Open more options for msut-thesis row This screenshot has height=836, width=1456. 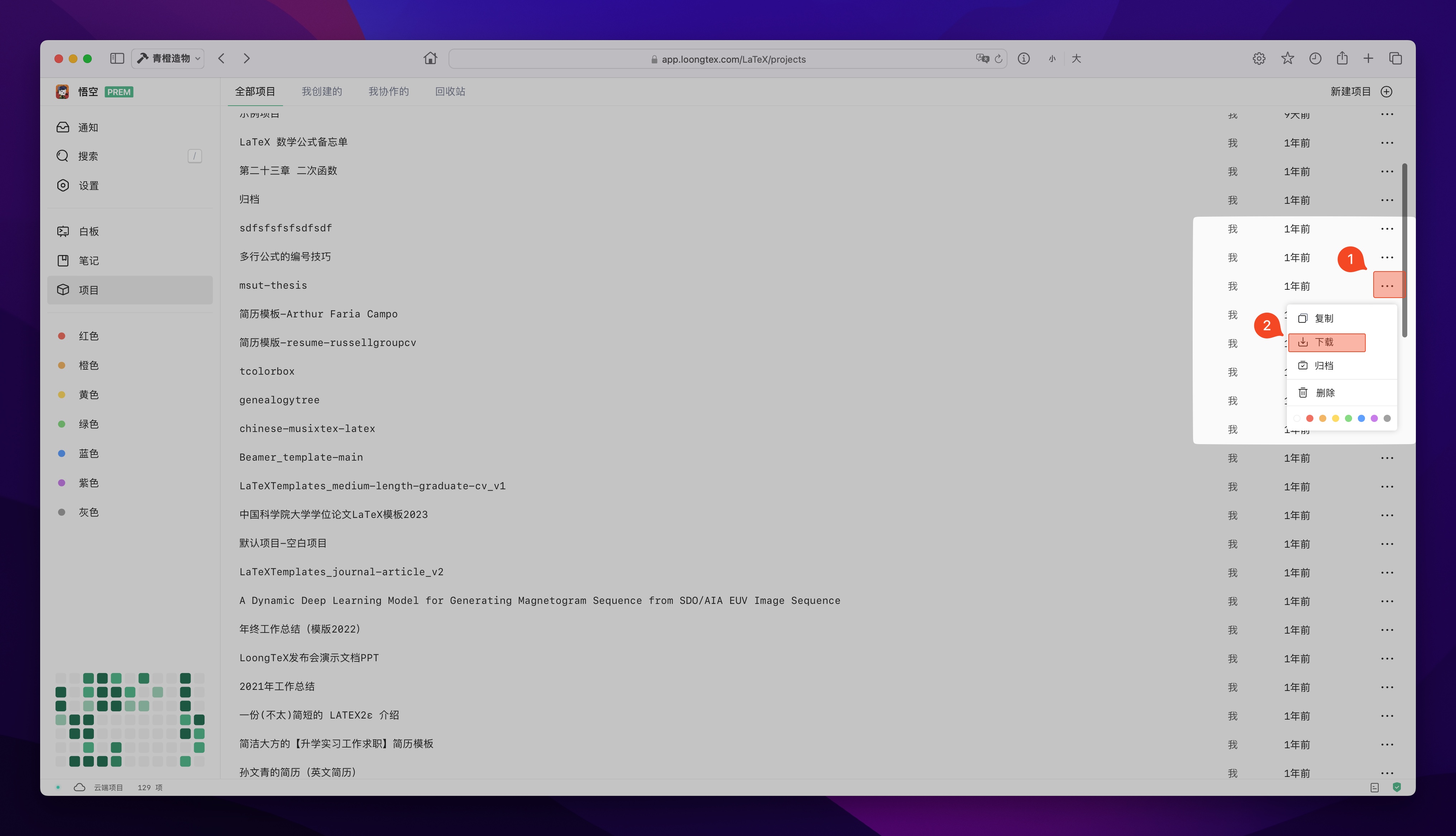click(x=1387, y=286)
